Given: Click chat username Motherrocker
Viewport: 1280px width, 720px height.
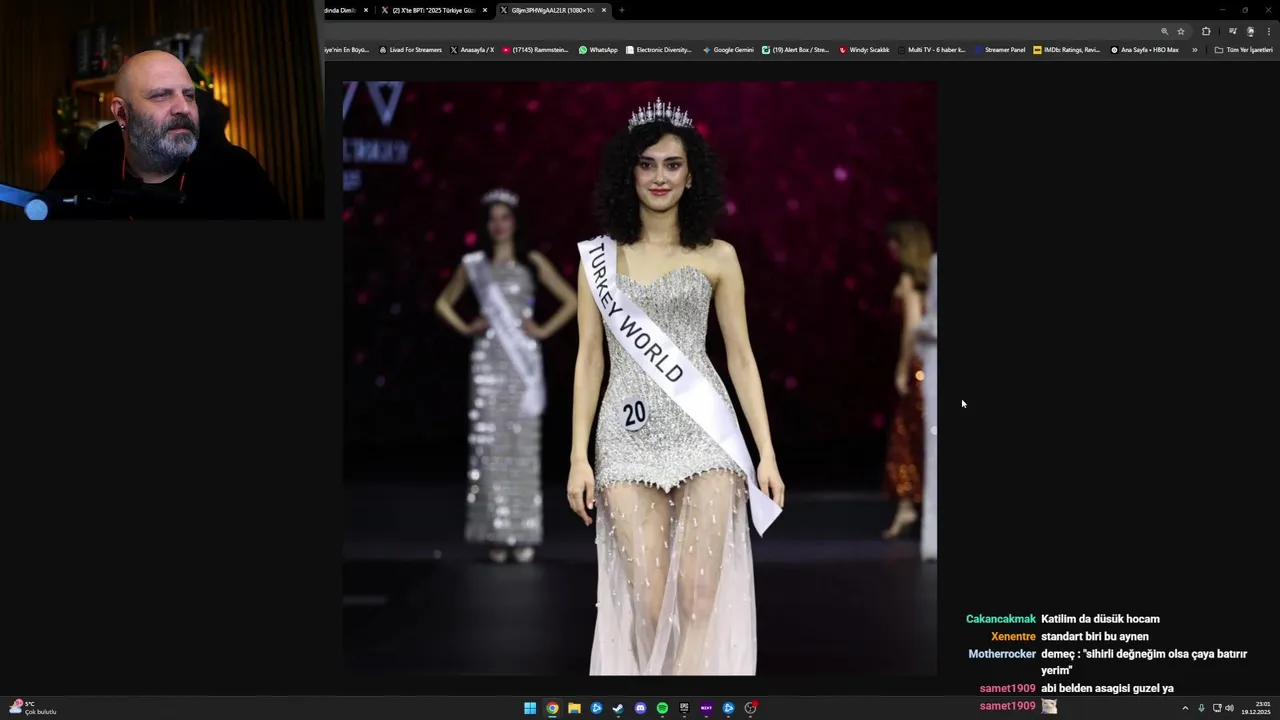Looking at the screenshot, I should tap(1002, 654).
